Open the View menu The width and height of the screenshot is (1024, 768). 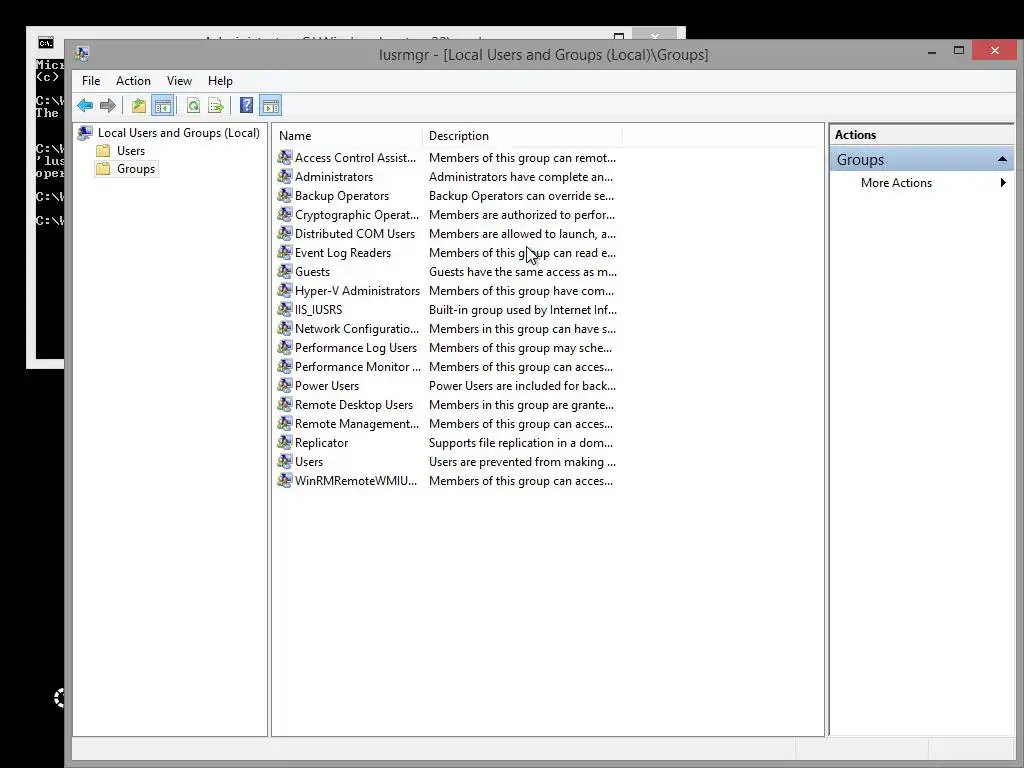click(179, 81)
